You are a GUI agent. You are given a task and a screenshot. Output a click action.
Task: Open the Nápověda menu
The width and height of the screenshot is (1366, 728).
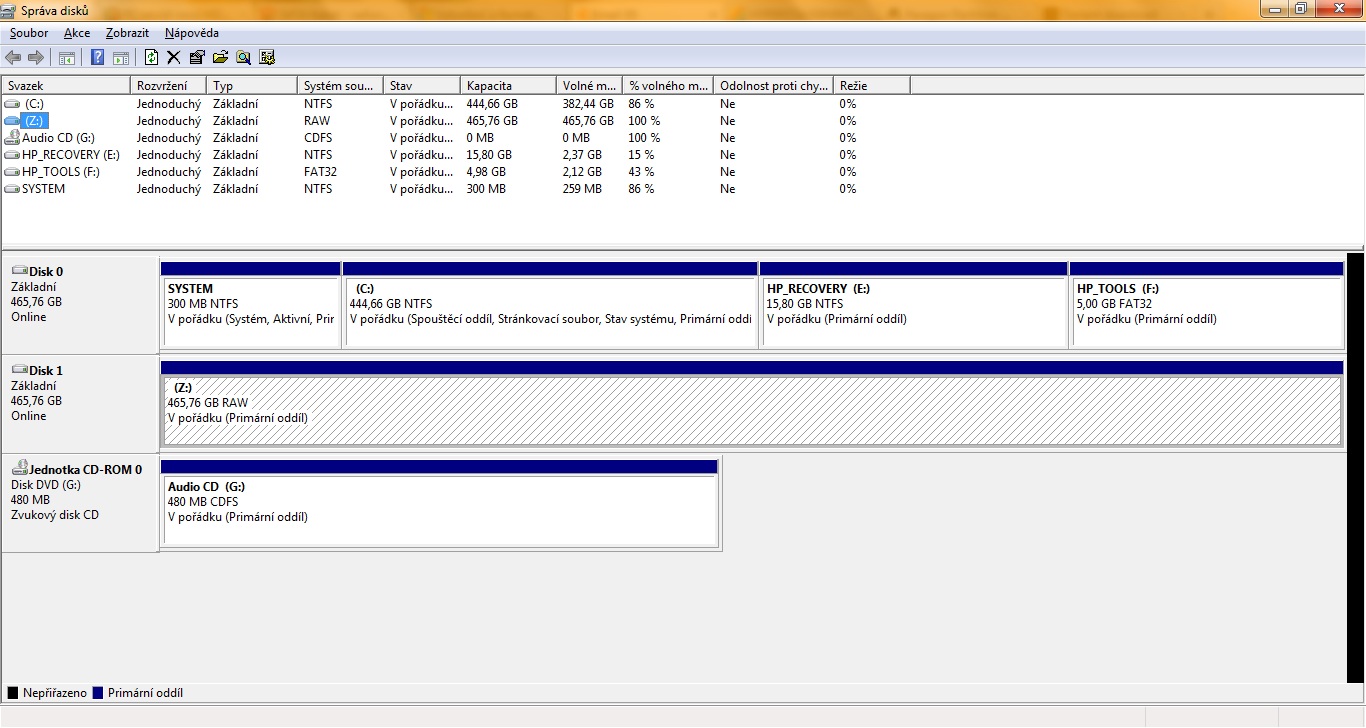pos(192,33)
